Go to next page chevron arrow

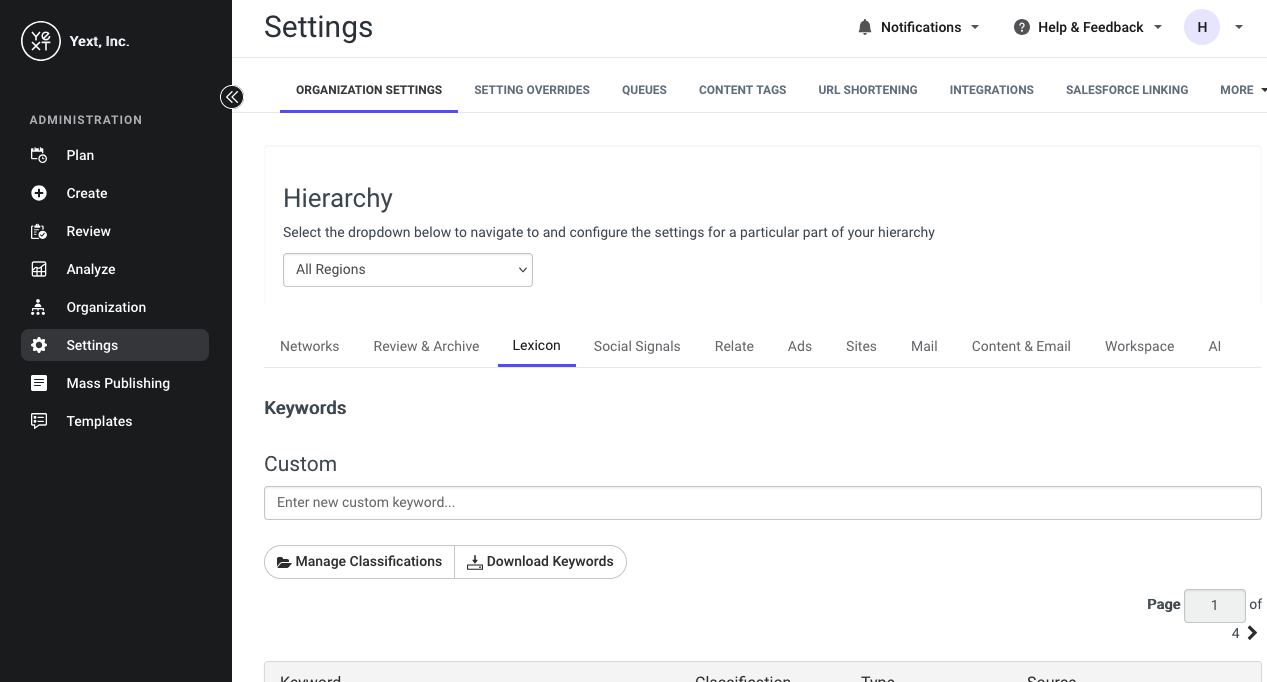1252,633
